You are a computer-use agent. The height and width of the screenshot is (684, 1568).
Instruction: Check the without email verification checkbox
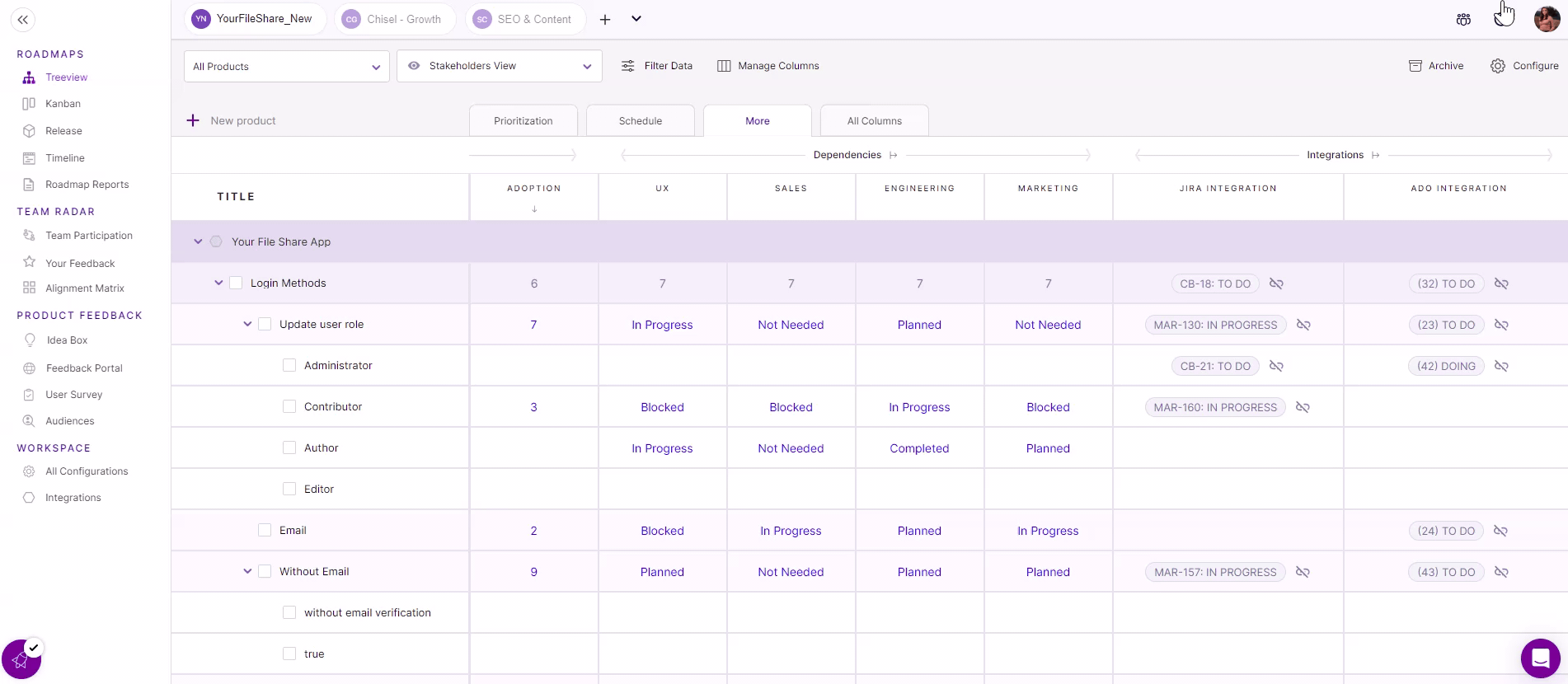[x=289, y=612]
